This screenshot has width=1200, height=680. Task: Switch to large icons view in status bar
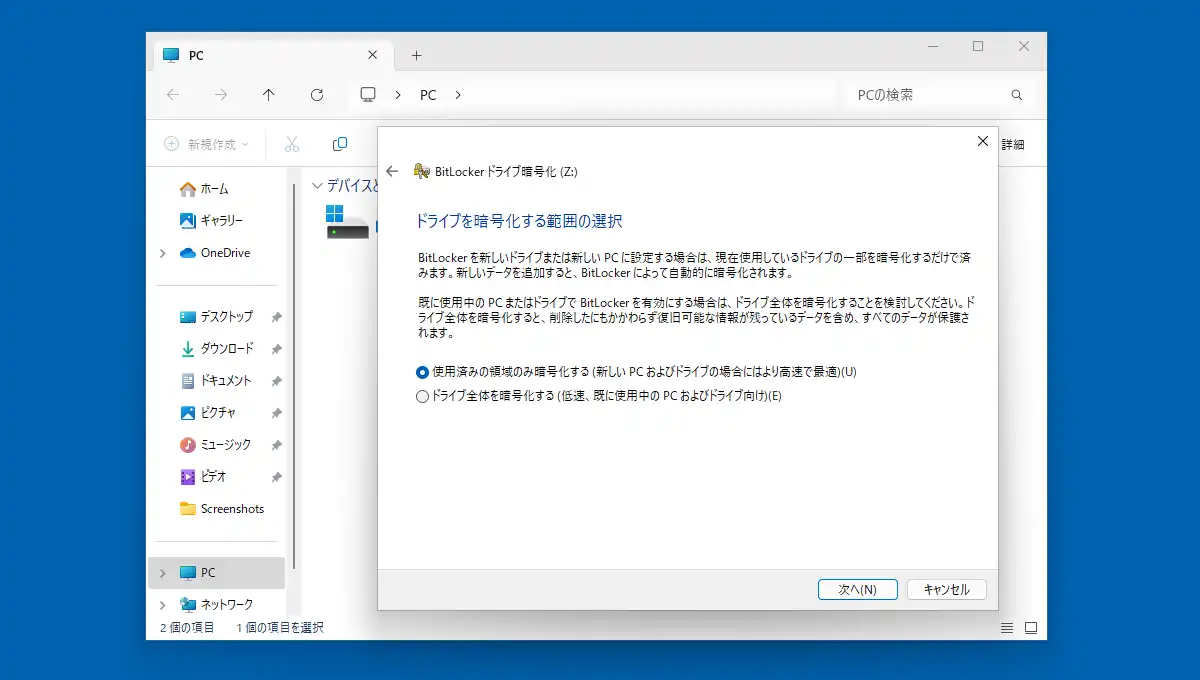point(1031,628)
